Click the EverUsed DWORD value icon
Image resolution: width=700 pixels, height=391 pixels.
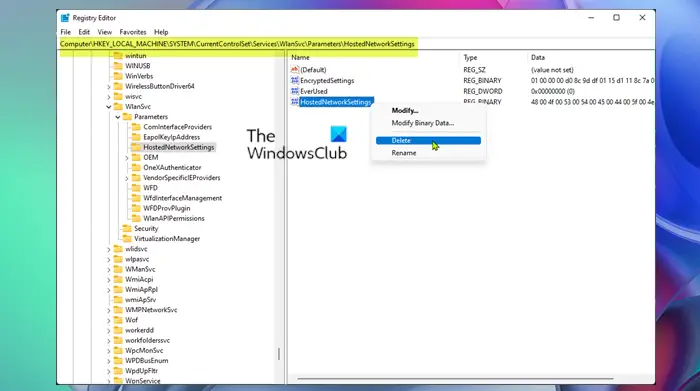point(295,91)
